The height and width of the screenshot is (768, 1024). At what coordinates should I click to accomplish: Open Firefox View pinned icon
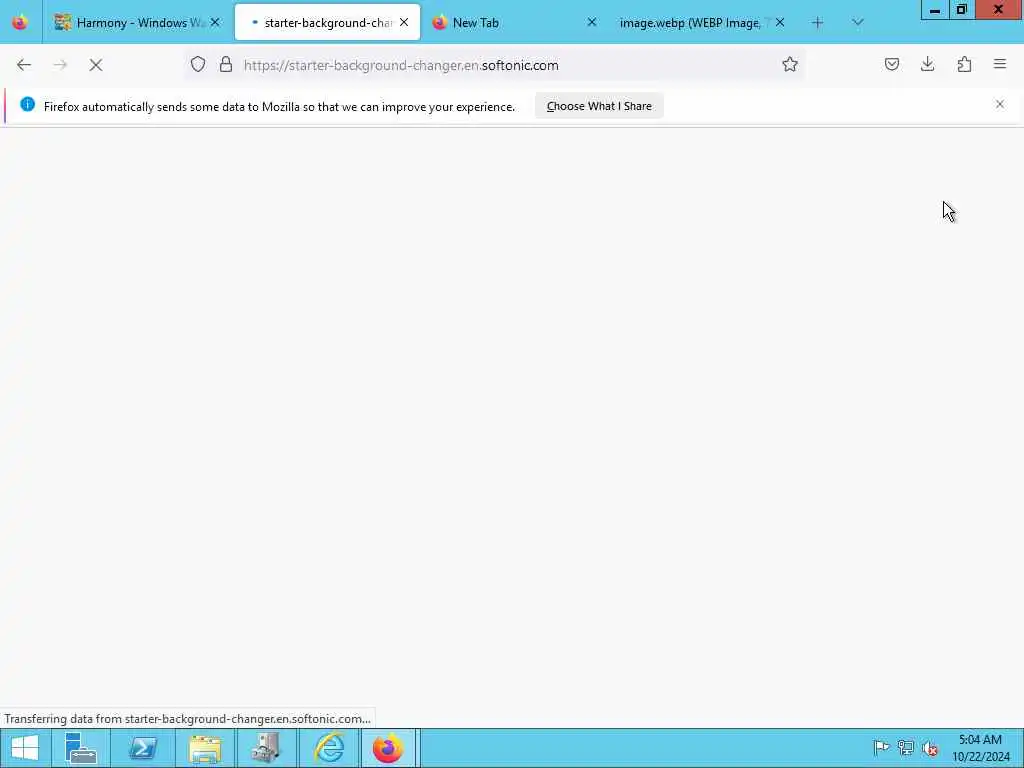click(20, 22)
